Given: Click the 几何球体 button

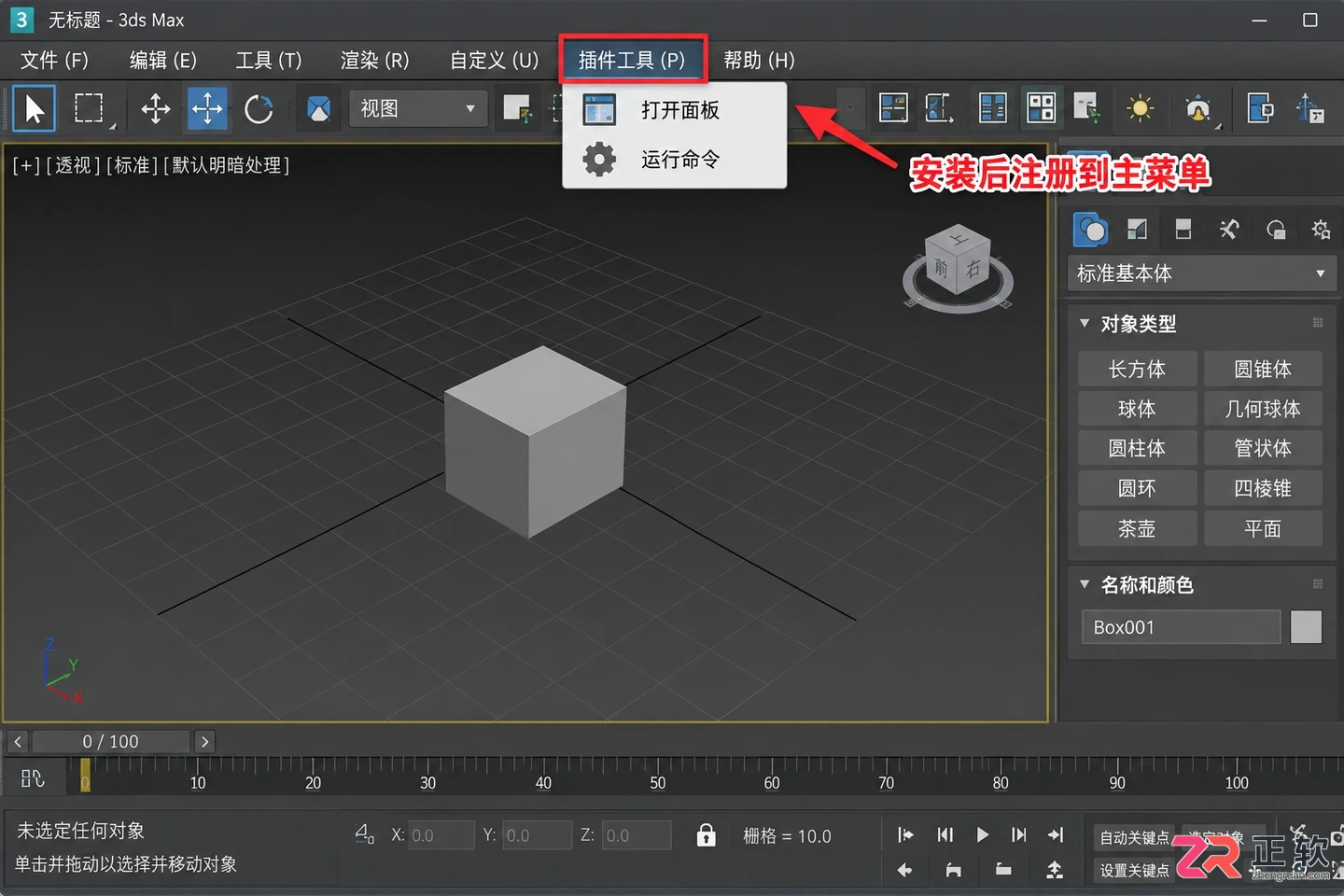Looking at the screenshot, I should tap(1263, 409).
